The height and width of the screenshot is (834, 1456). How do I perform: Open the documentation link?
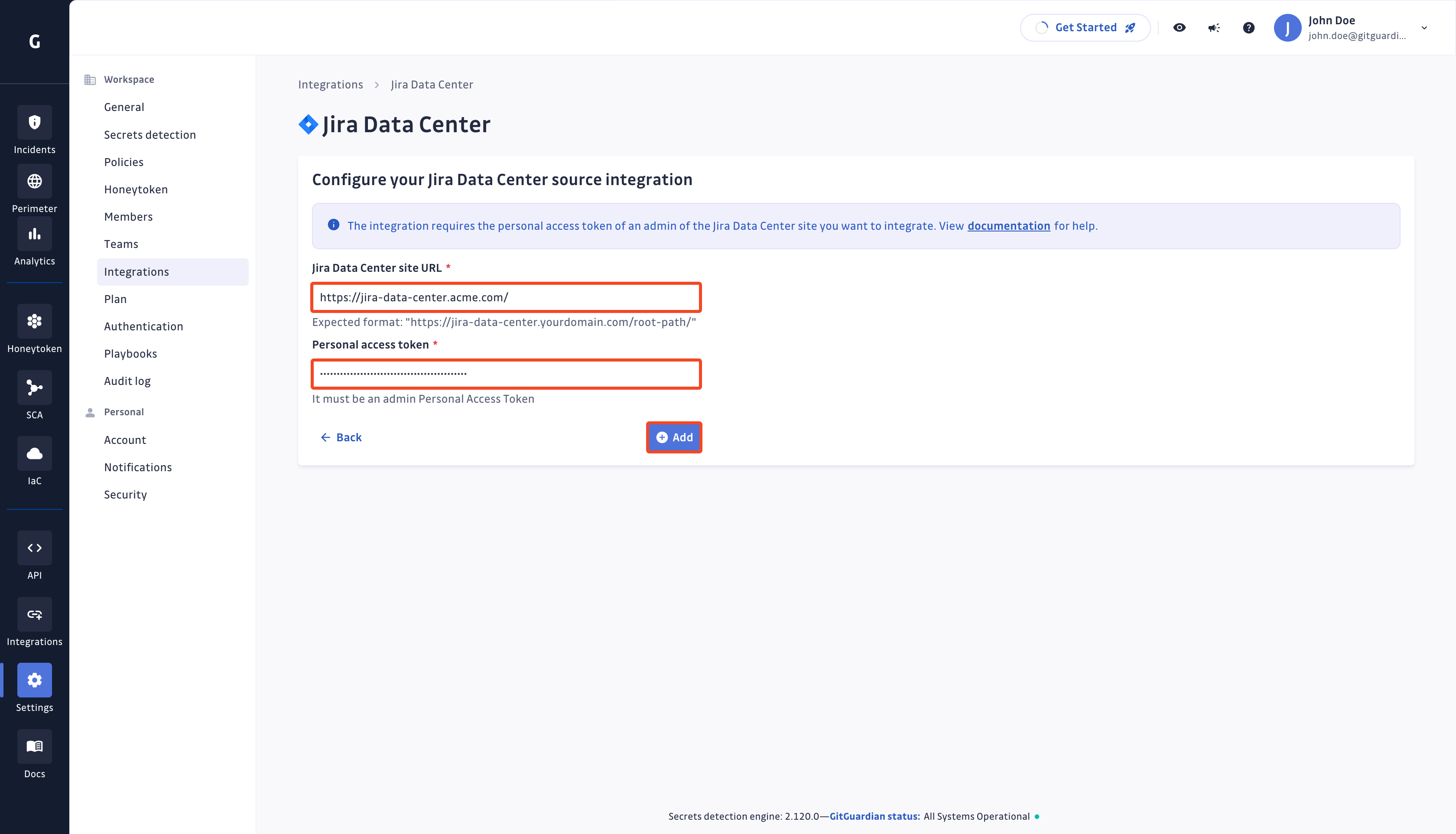1009,226
